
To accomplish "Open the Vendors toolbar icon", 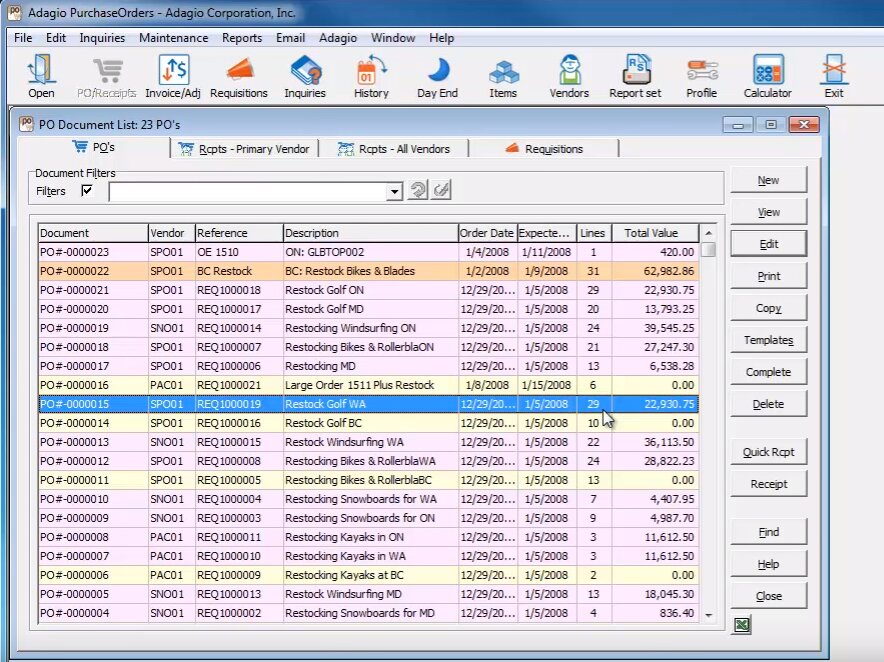I will coord(569,76).
